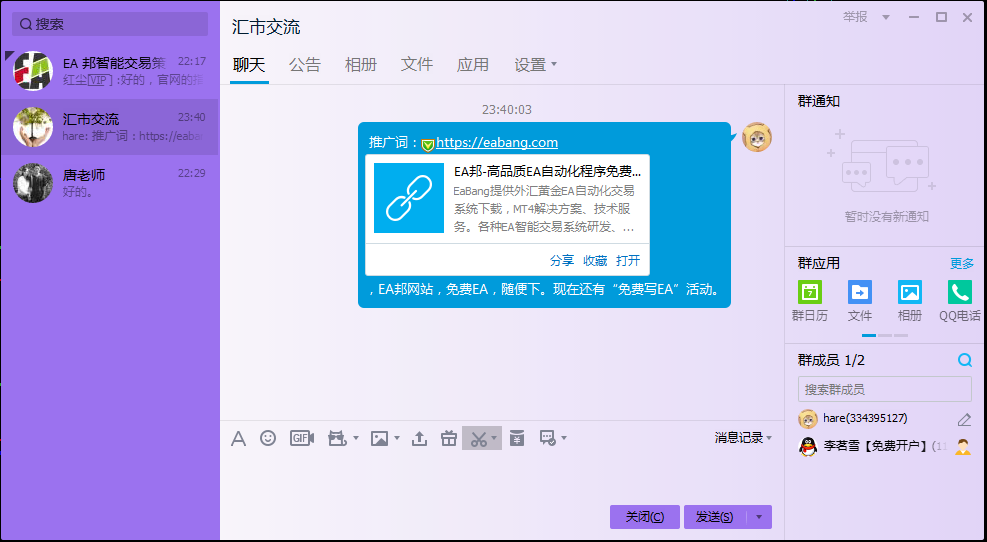Expand the screenshot scissors dropdown arrow
987x542 pixels.
tap(495, 438)
